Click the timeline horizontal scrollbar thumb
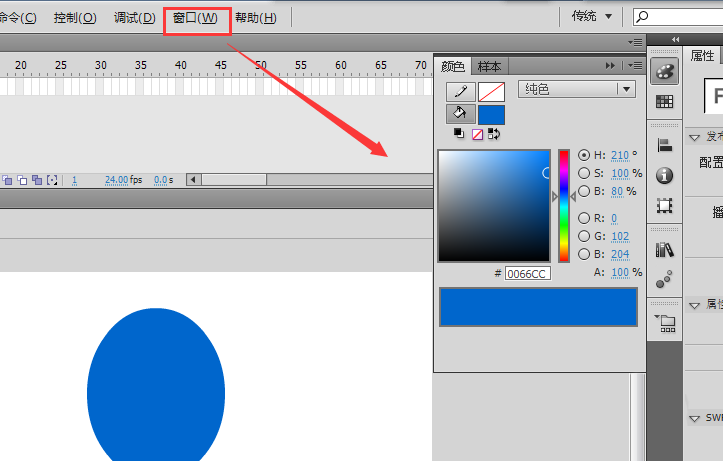 click(234, 180)
